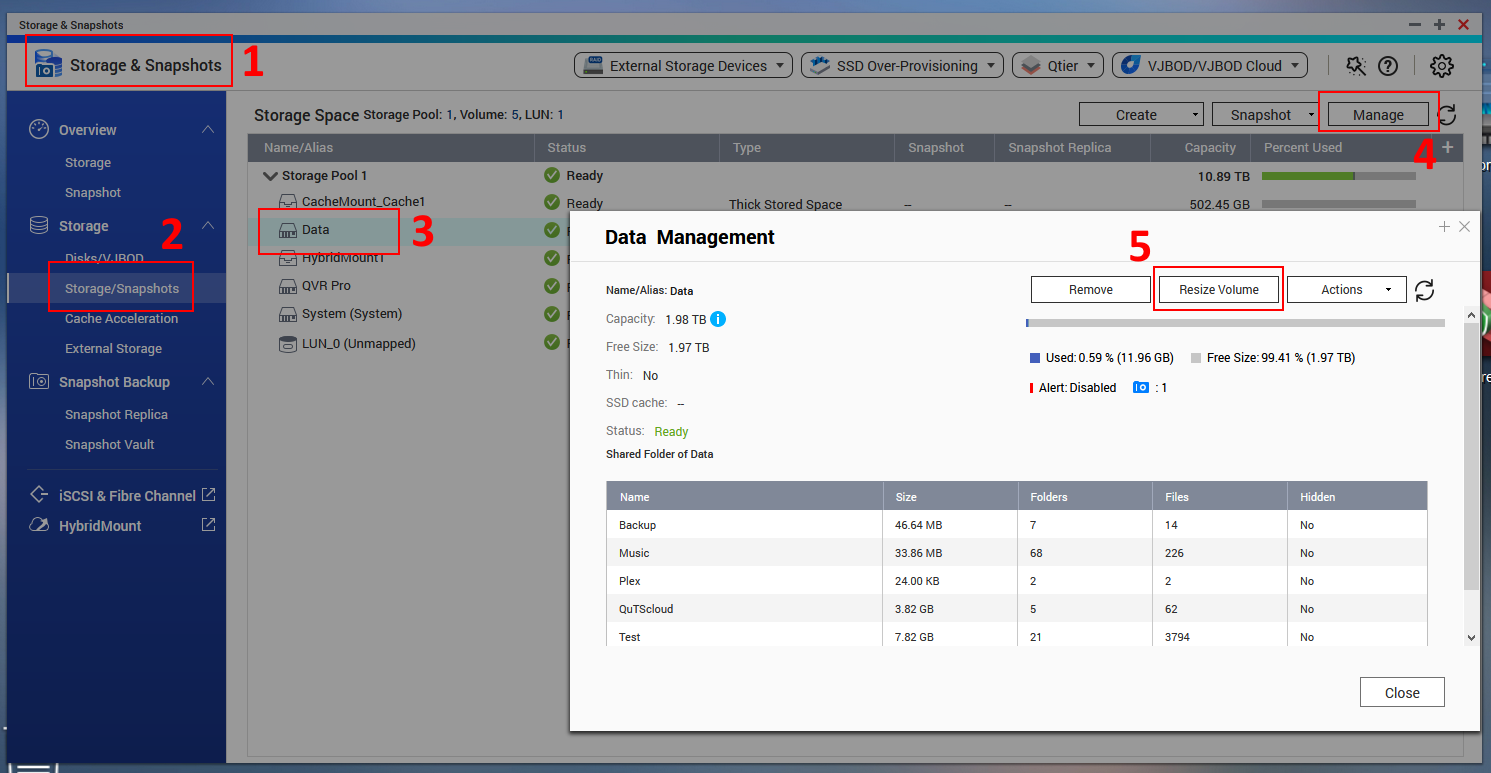1491x773 pixels.
Task: Open the Create dropdown menu
Action: pyautogui.click(x=1141, y=115)
